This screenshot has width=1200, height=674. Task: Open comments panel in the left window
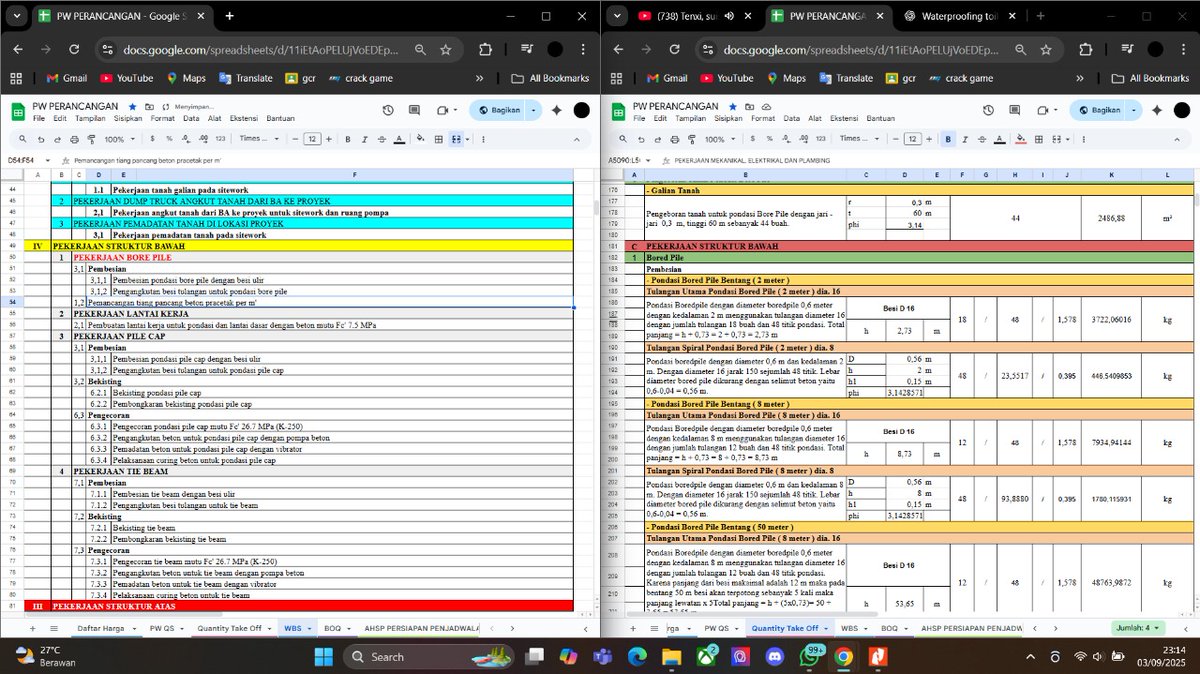point(414,110)
